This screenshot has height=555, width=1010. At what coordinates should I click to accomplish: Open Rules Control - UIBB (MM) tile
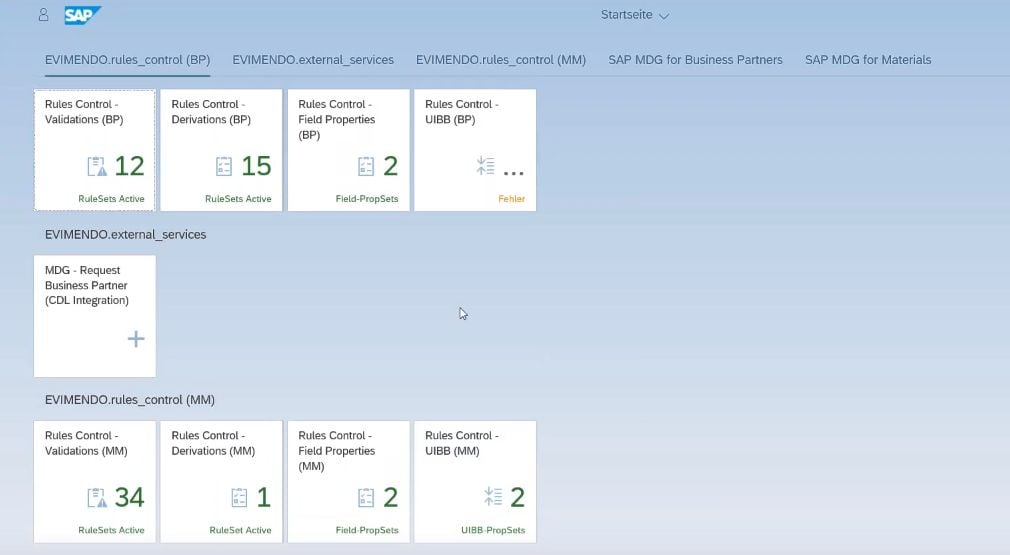[475, 482]
